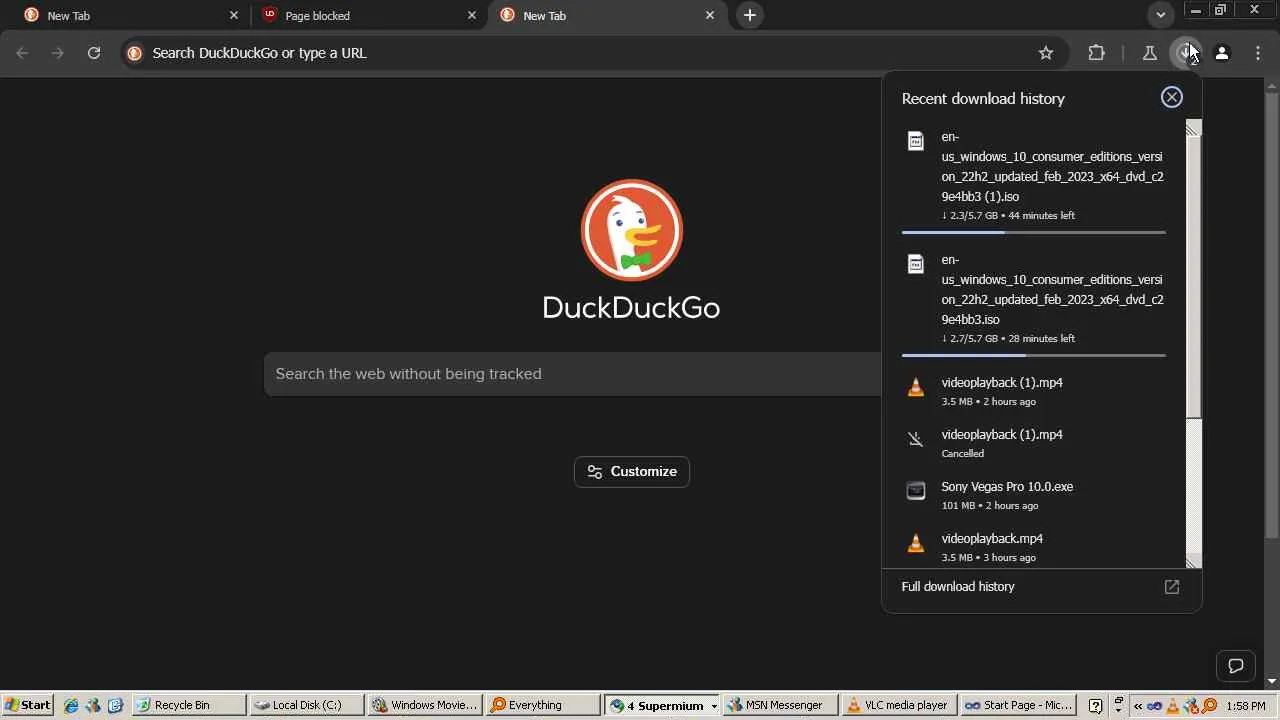Click the help question mark taskbar icon

point(1095,705)
